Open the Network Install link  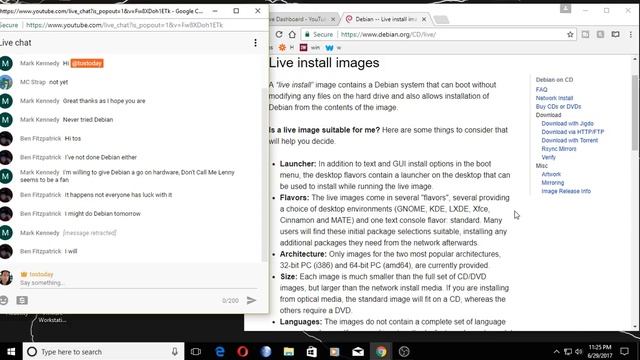(x=554, y=98)
